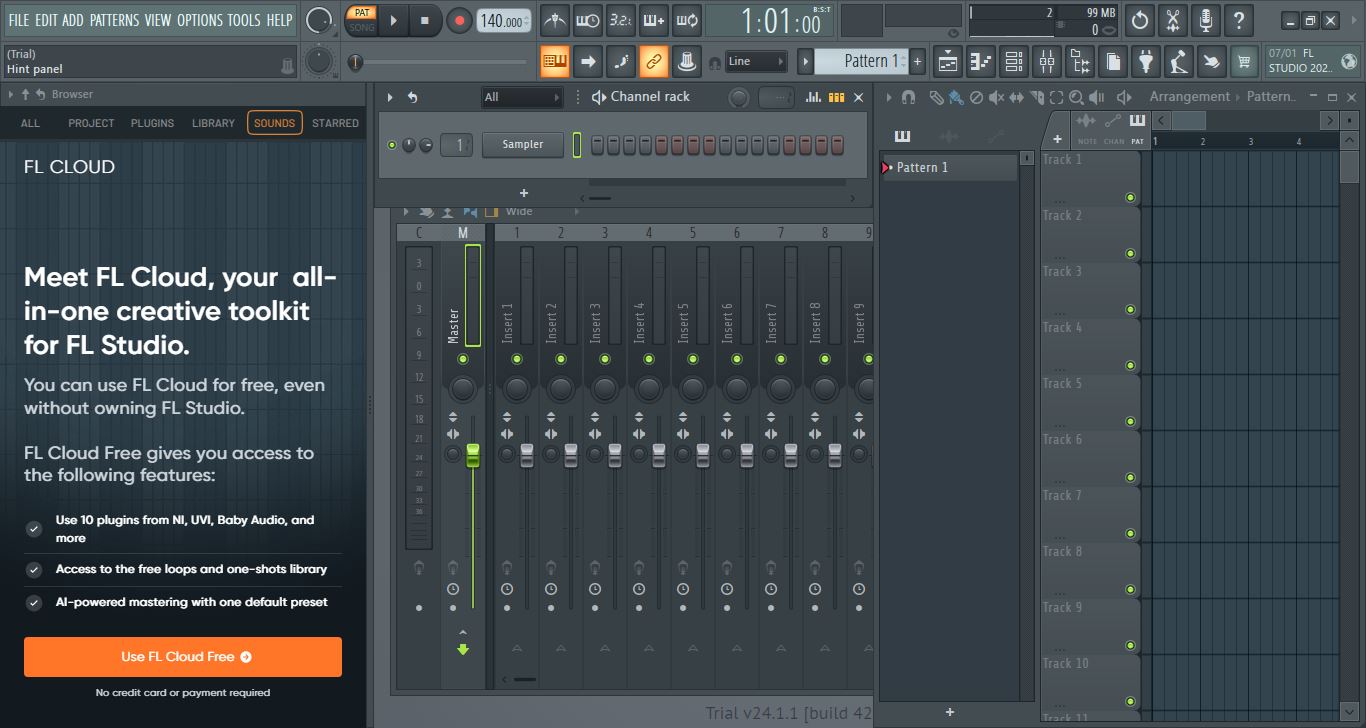This screenshot has width=1366, height=728.
Task: Open channel rack All filter dropdown
Action: pyautogui.click(x=522, y=97)
